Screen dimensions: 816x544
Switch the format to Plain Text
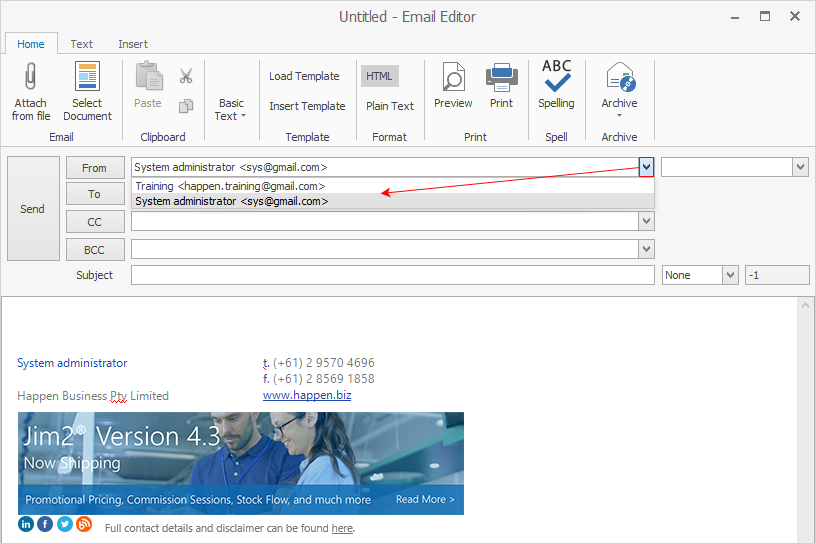coord(390,106)
